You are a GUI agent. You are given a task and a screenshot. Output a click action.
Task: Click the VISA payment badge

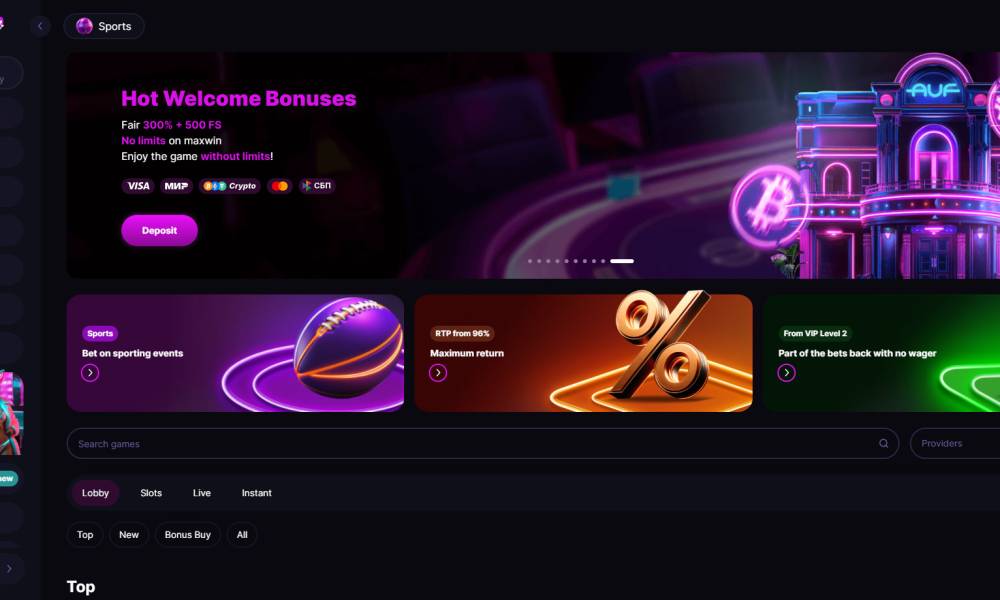click(x=138, y=186)
